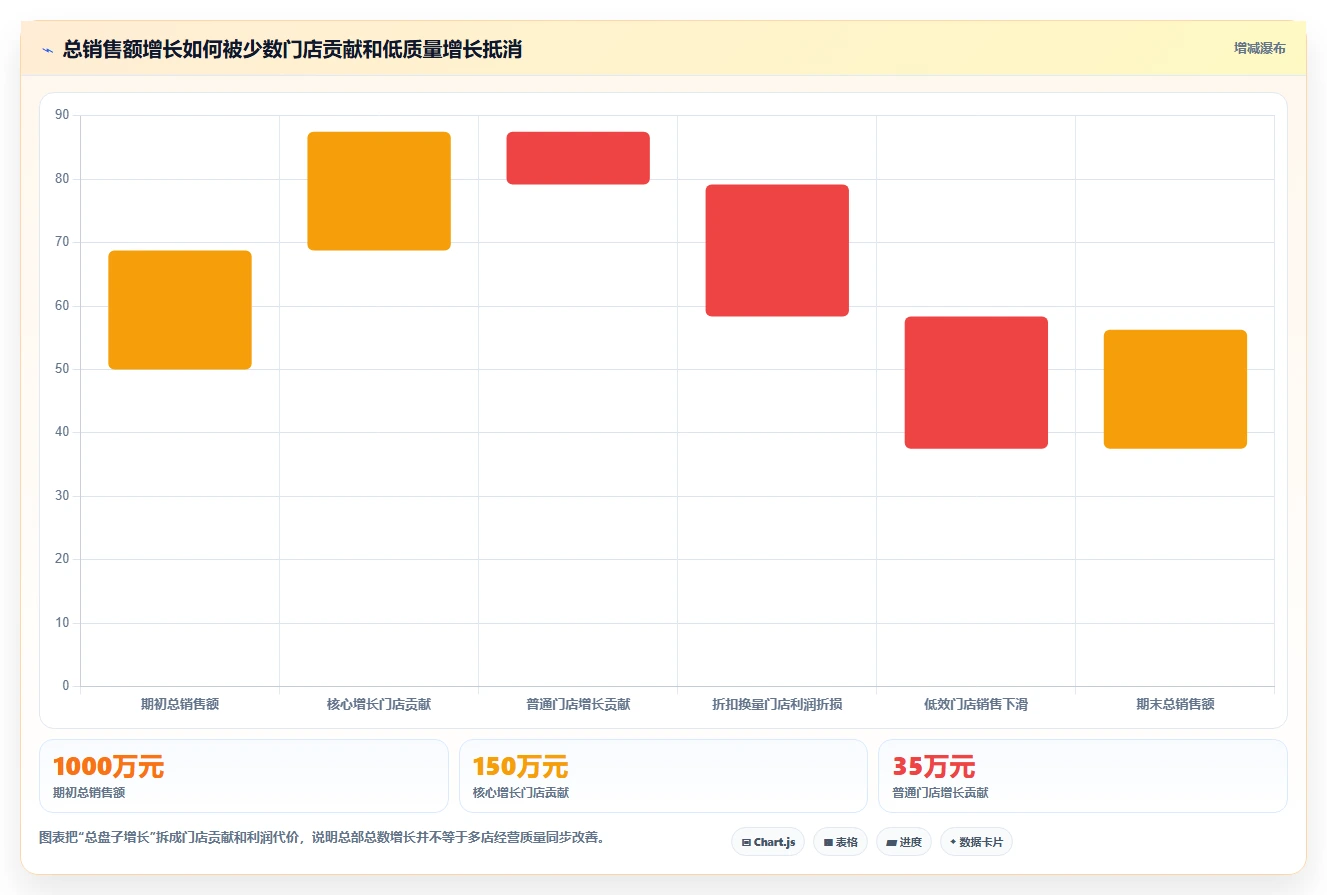Click the caption 期初总销售额 under 1000万元
The height and width of the screenshot is (895, 1327).
tap(89, 793)
